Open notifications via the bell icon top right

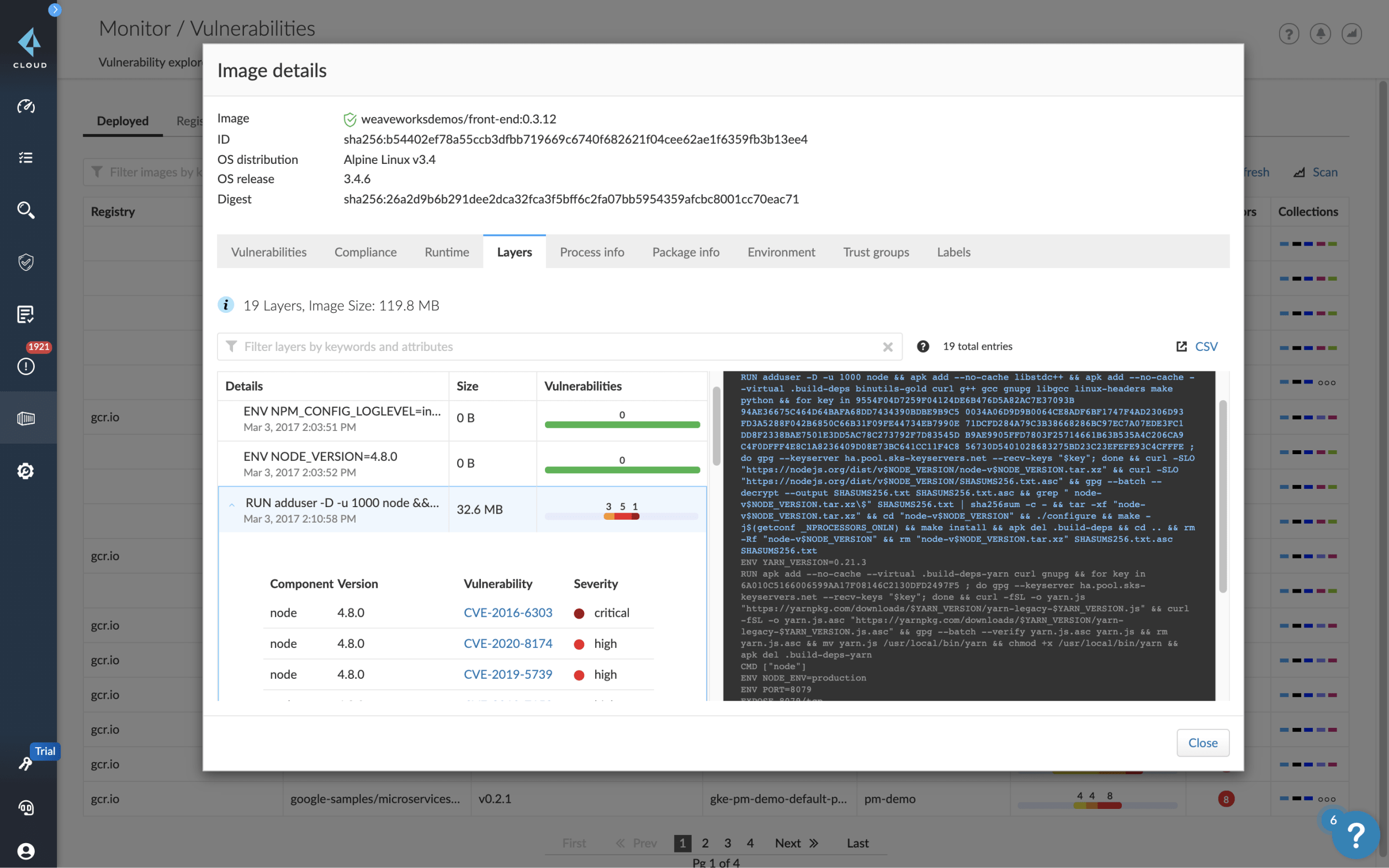pyautogui.click(x=1320, y=34)
